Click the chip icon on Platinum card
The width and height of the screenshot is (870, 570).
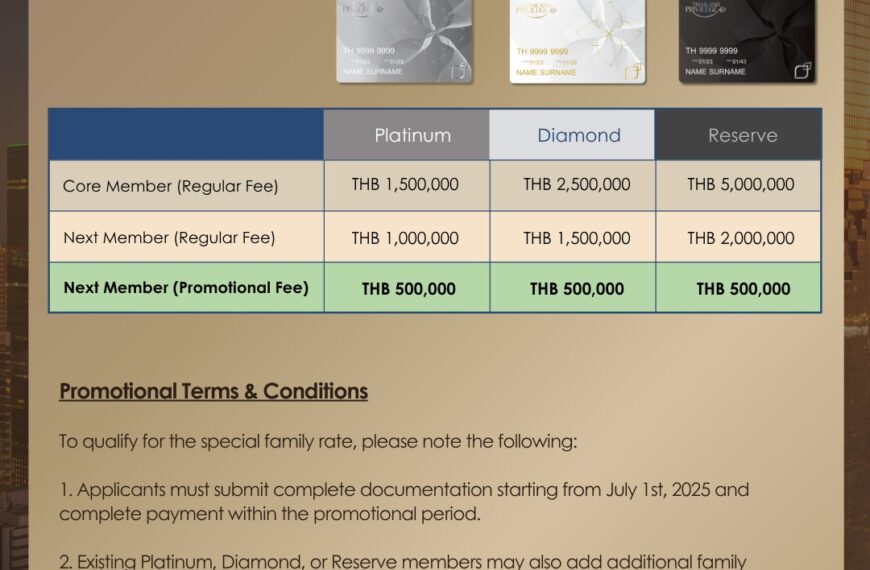459,70
